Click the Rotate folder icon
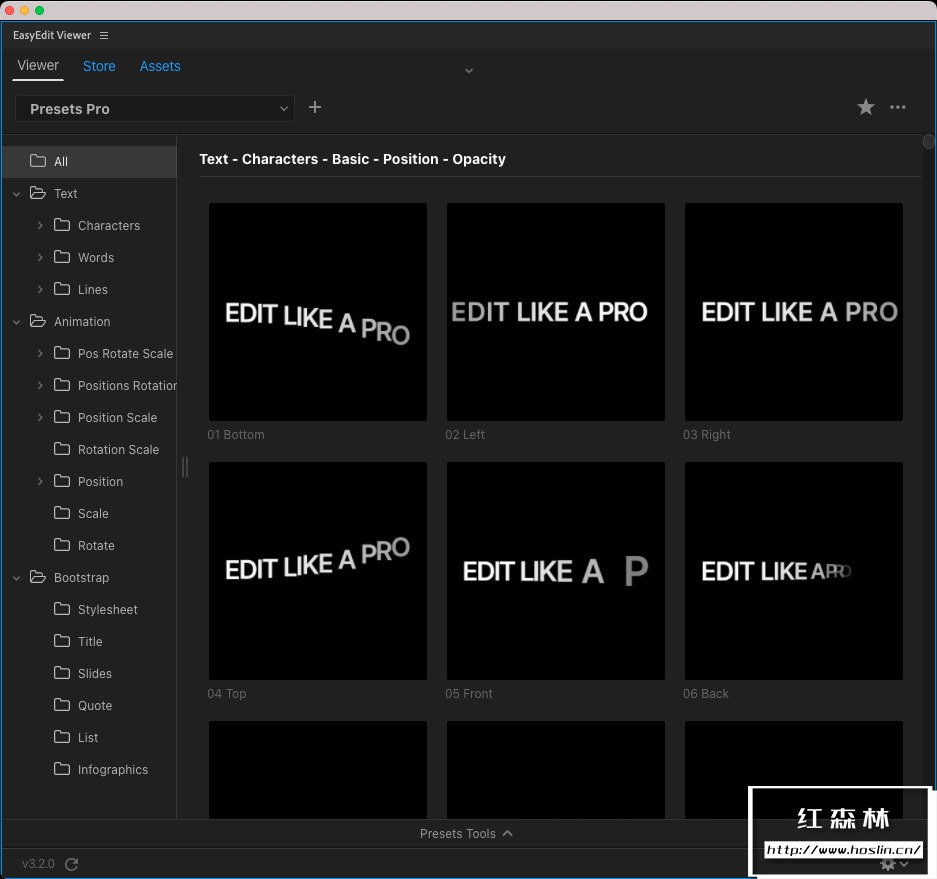937x879 pixels. coord(62,545)
